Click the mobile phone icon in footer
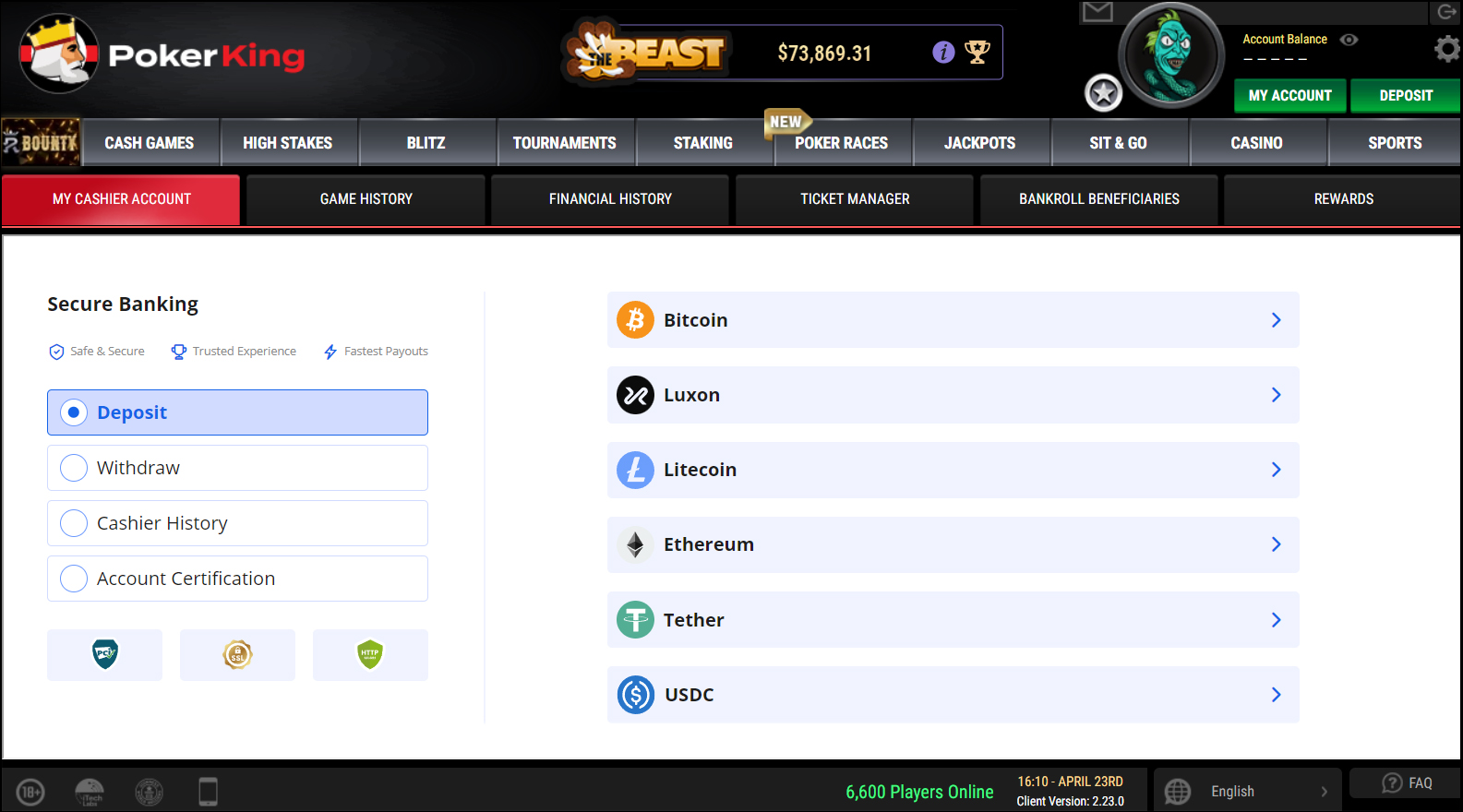Image resolution: width=1463 pixels, height=812 pixels. (x=209, y=792)
